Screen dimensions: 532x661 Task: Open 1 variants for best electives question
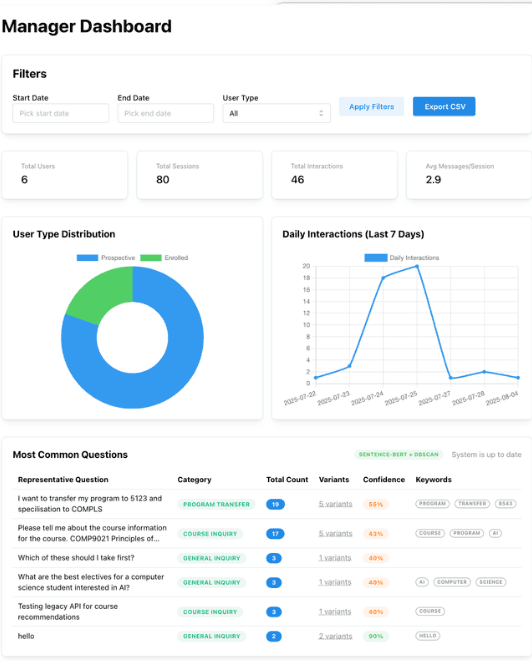click(335, 582)
